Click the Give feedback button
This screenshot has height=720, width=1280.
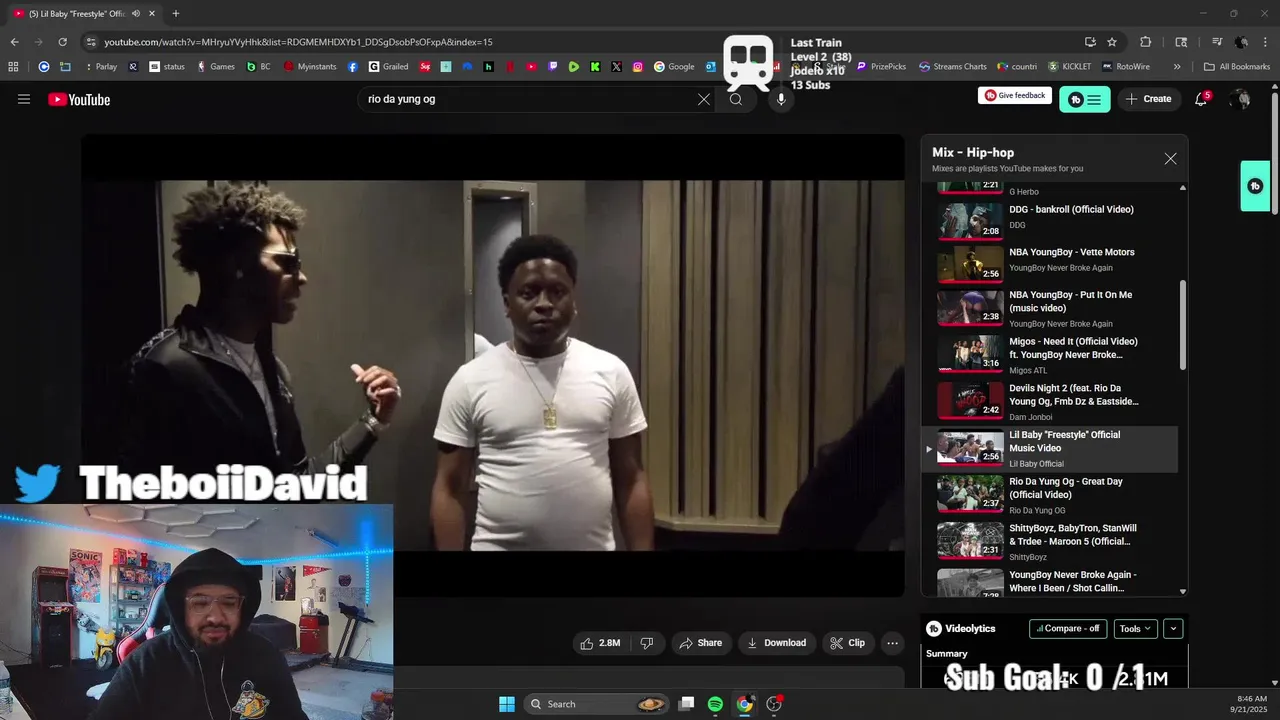(x=1015, y=95)
